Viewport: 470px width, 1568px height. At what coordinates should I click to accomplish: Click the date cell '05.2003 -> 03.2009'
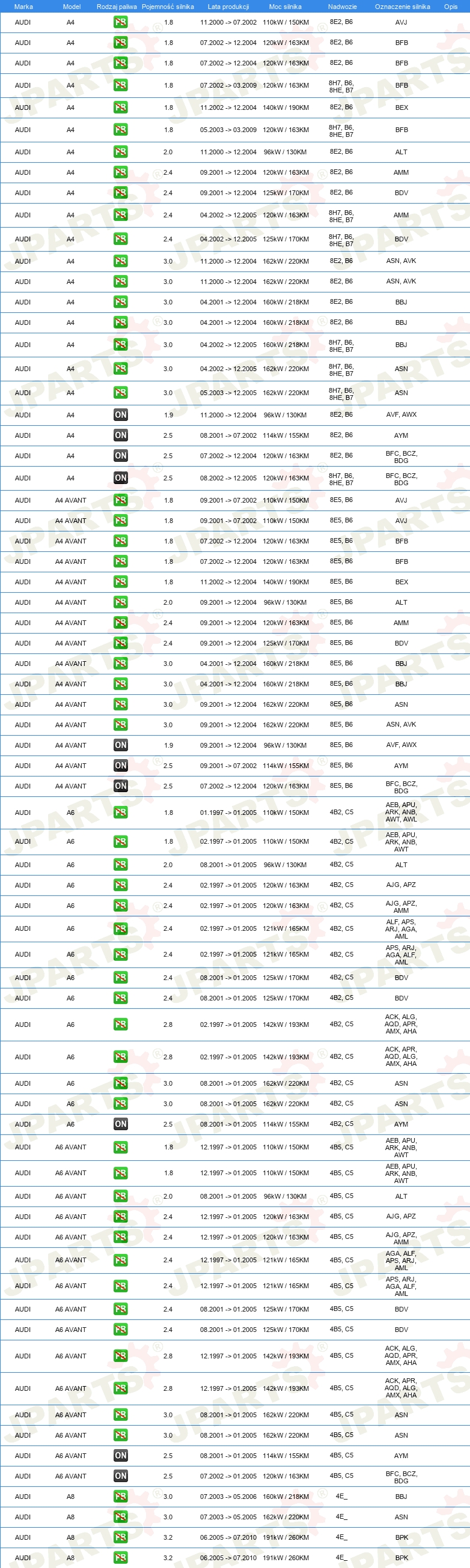coord(228,130)
